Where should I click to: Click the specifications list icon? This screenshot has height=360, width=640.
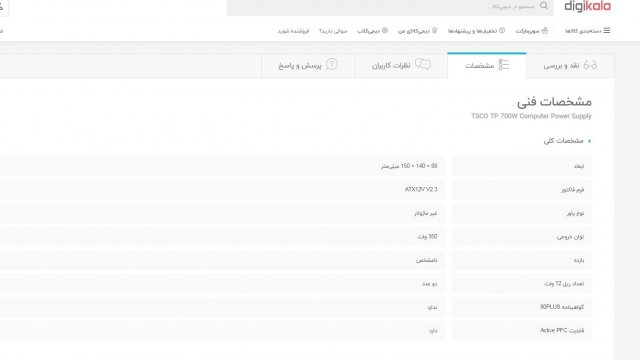pyautogui.click(x=504, y=64)
